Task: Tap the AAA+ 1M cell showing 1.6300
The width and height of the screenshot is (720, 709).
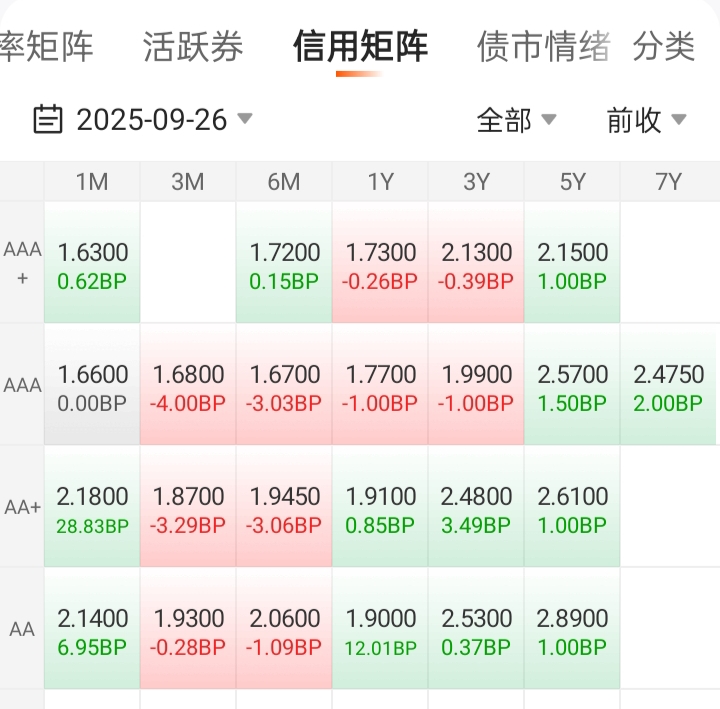Action: pyautogui.click(x=92, y=264)
